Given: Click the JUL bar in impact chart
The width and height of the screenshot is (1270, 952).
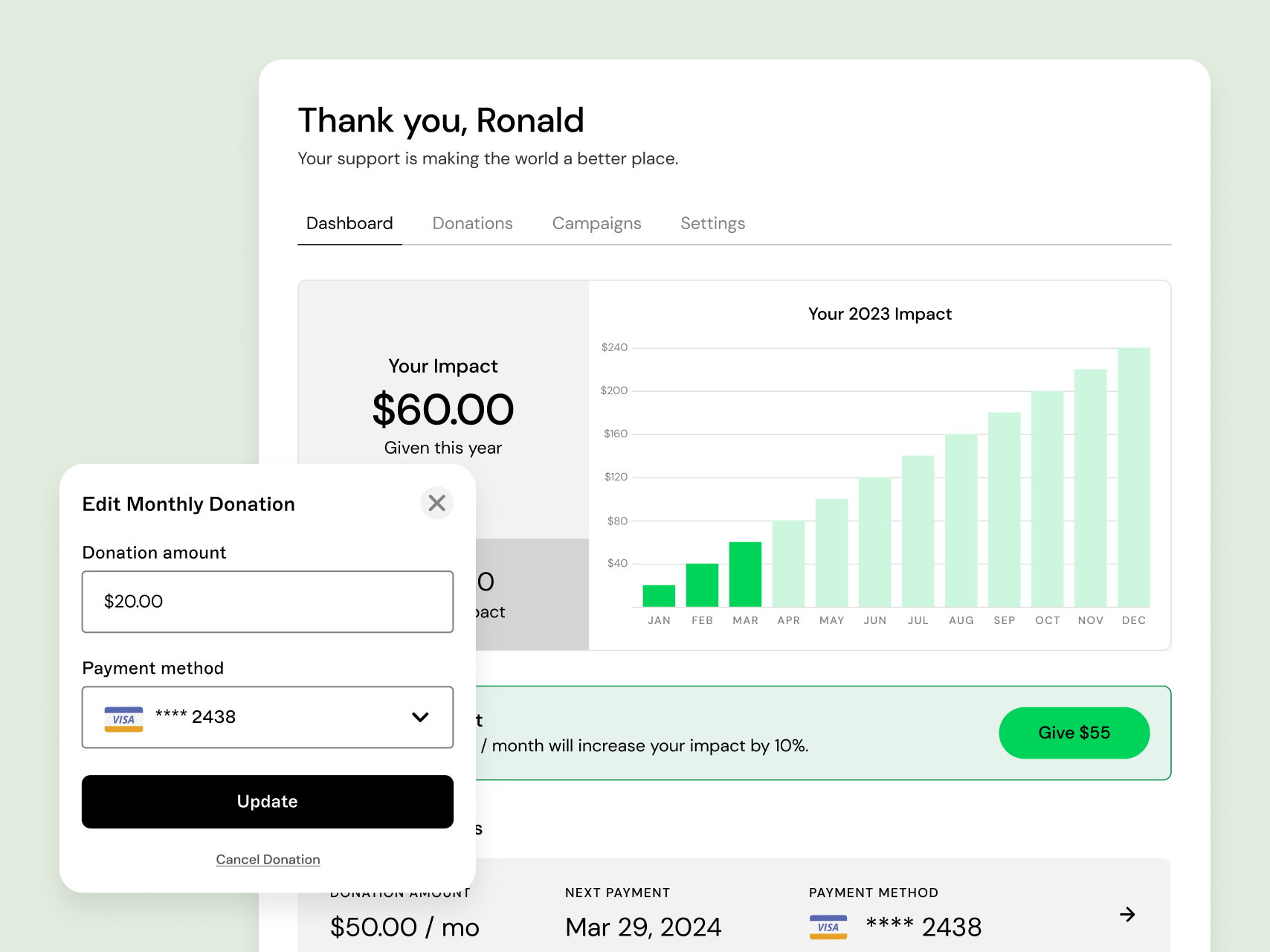Looking at the screenshot, I should (918, 531).
